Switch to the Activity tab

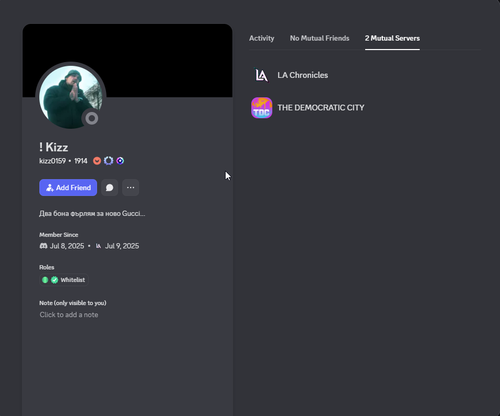[x=262, y=38]
